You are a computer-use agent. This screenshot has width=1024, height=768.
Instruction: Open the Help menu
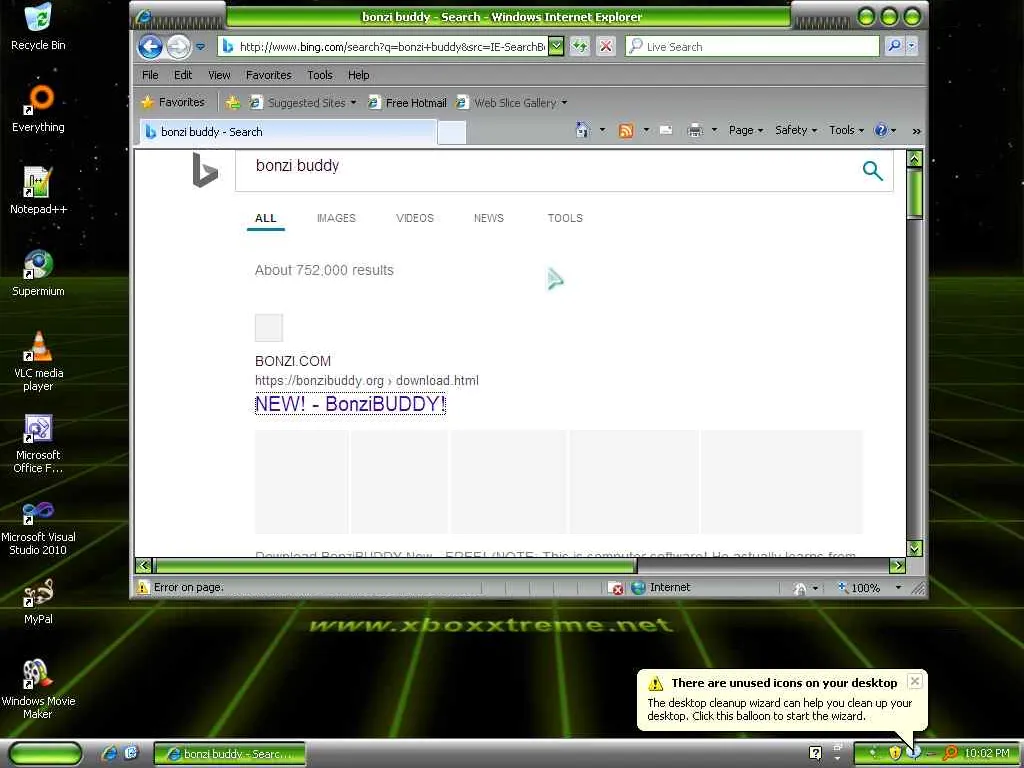[x=359, y=75]
